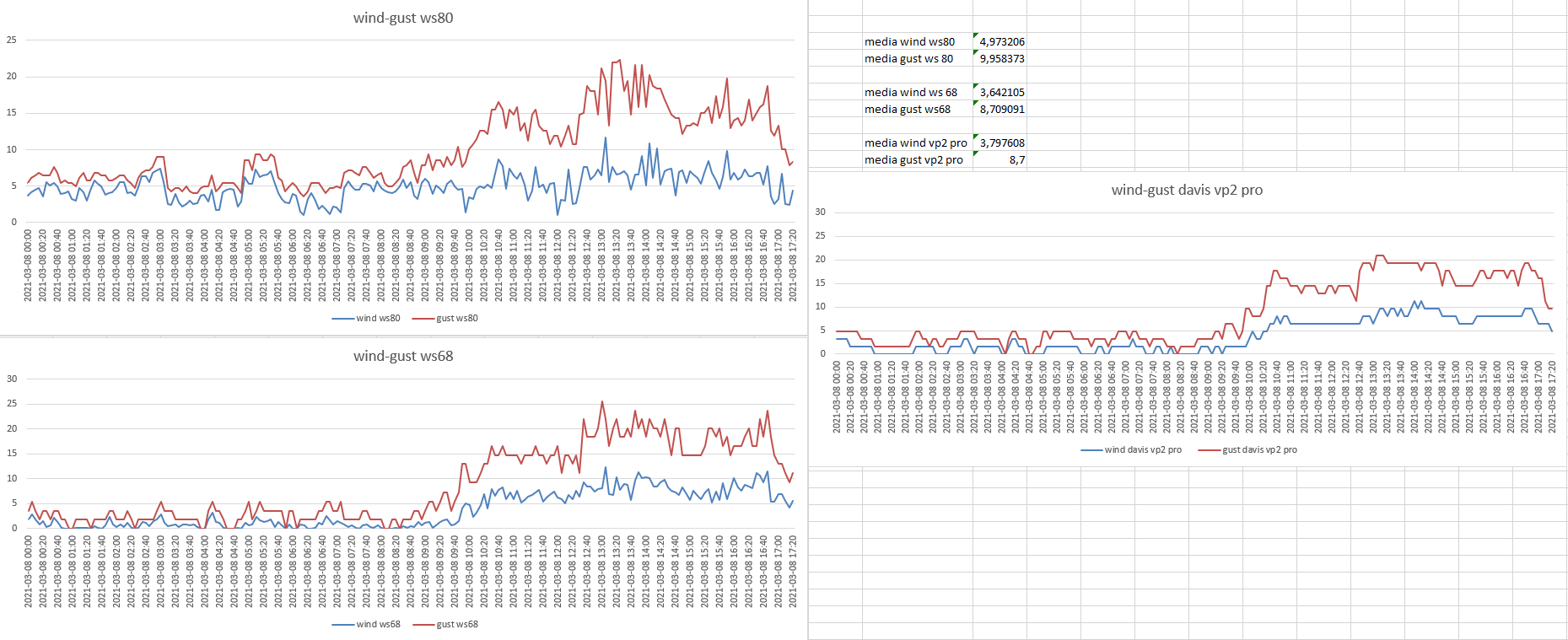
Task: Select the cell with value 8,7
Action: point(1000,159)
